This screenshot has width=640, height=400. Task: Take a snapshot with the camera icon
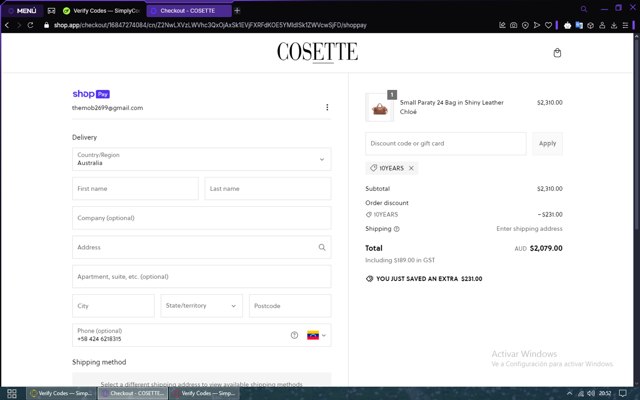click(513, 25)
